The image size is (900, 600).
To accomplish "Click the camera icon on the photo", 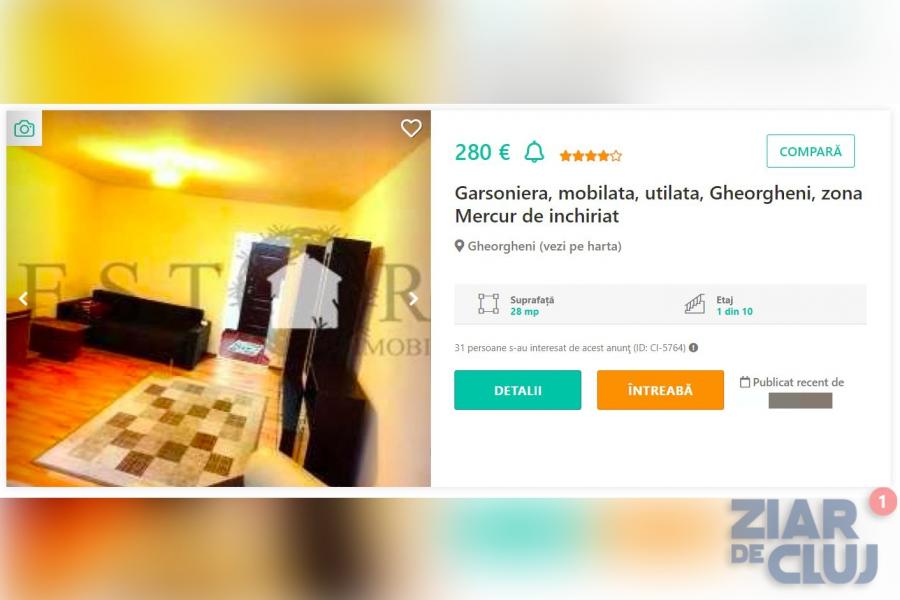I will tap(24, 129).
